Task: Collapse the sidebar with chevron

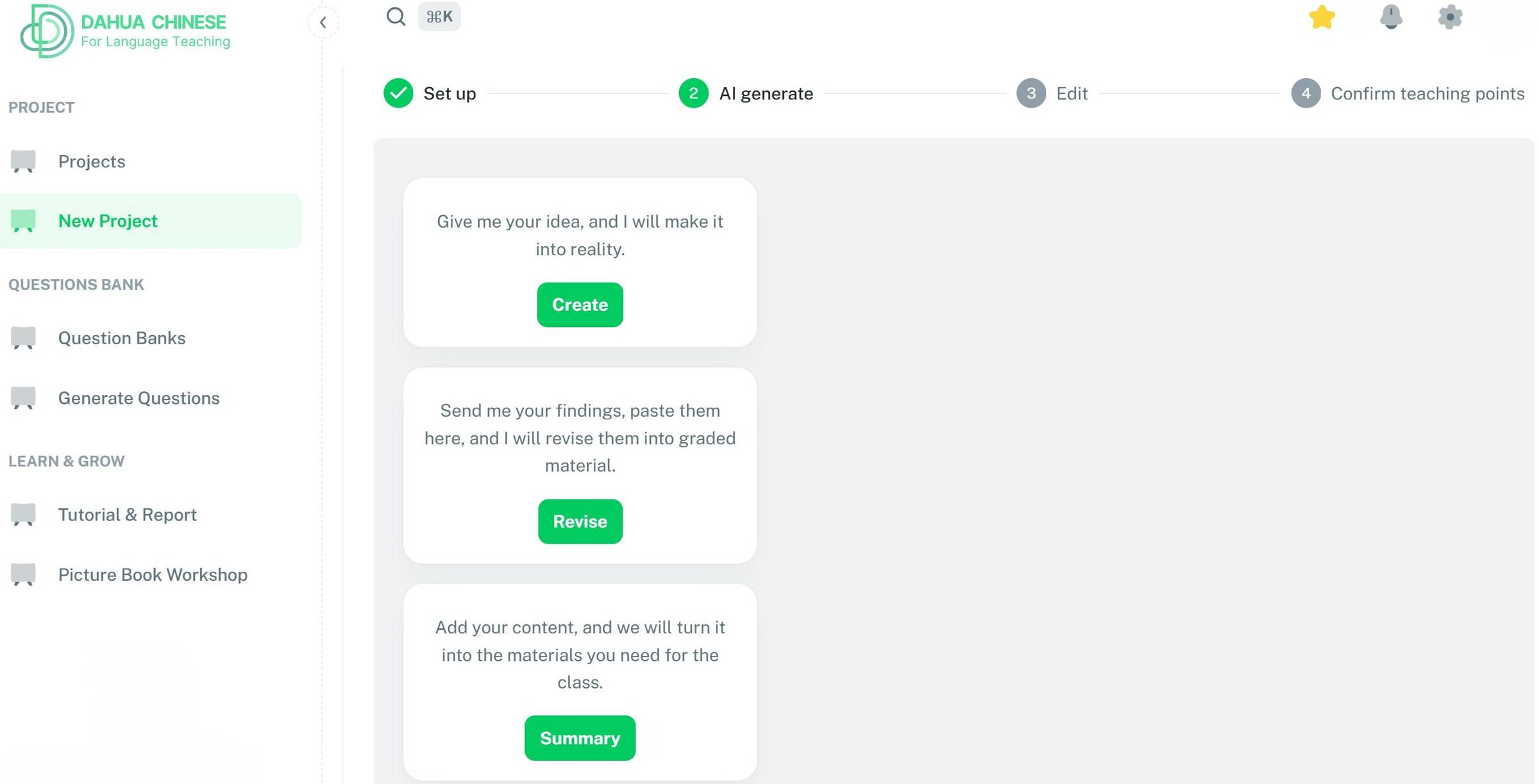Action: tap(323, 22)
